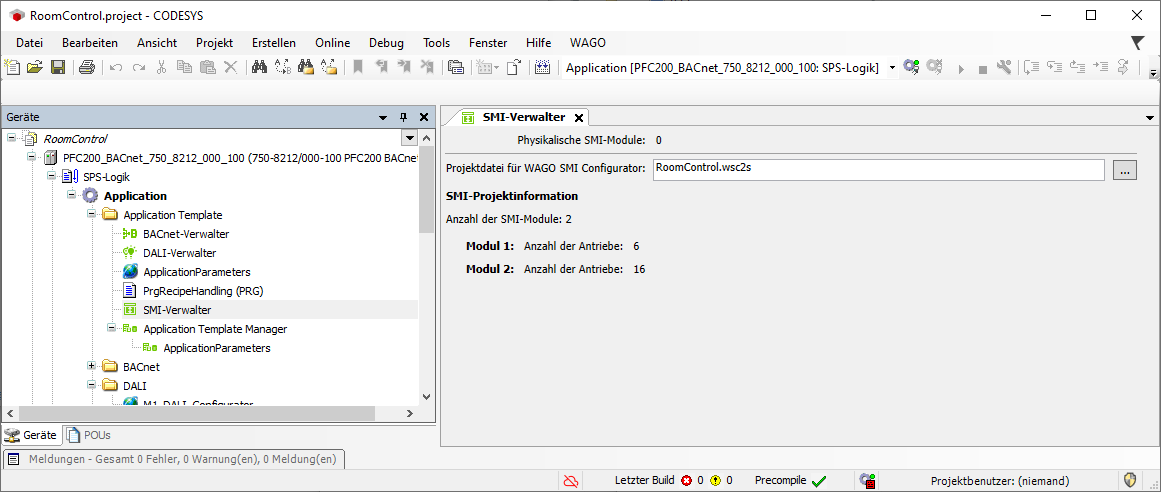Close the SMI-Verwalter tab
This screenshot has height=492, width=1161.
(579, 118)
